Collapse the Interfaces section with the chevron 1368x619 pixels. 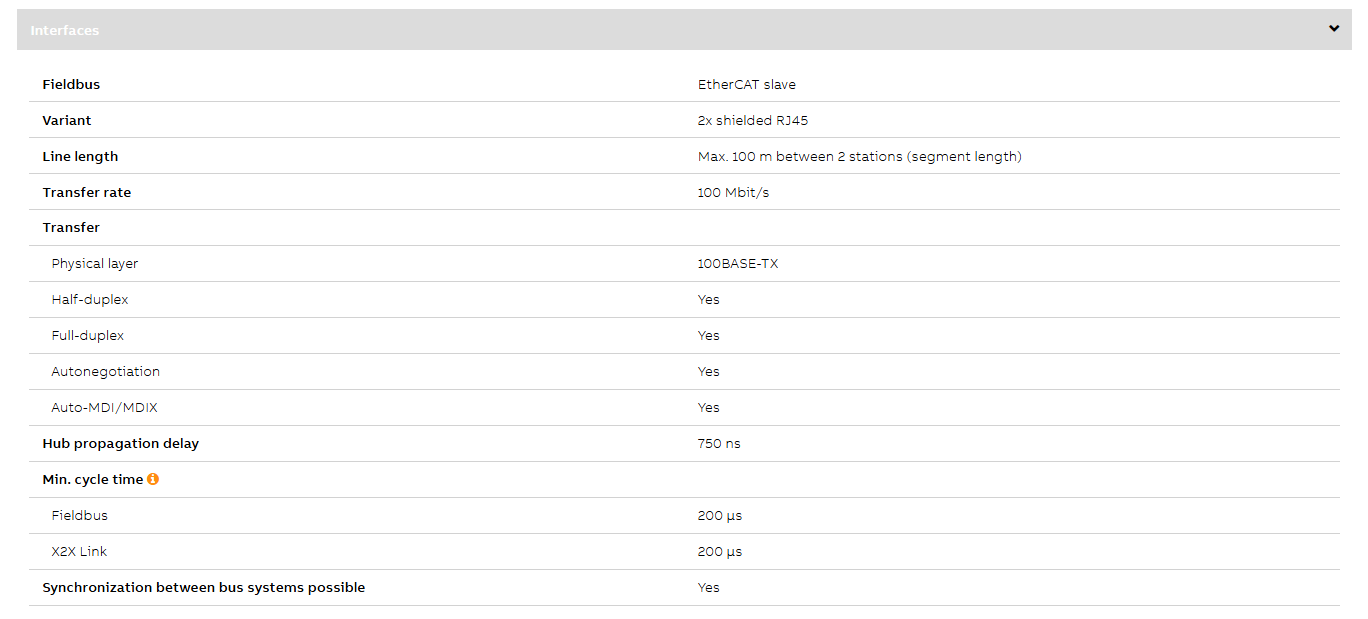coord(1334,29)
